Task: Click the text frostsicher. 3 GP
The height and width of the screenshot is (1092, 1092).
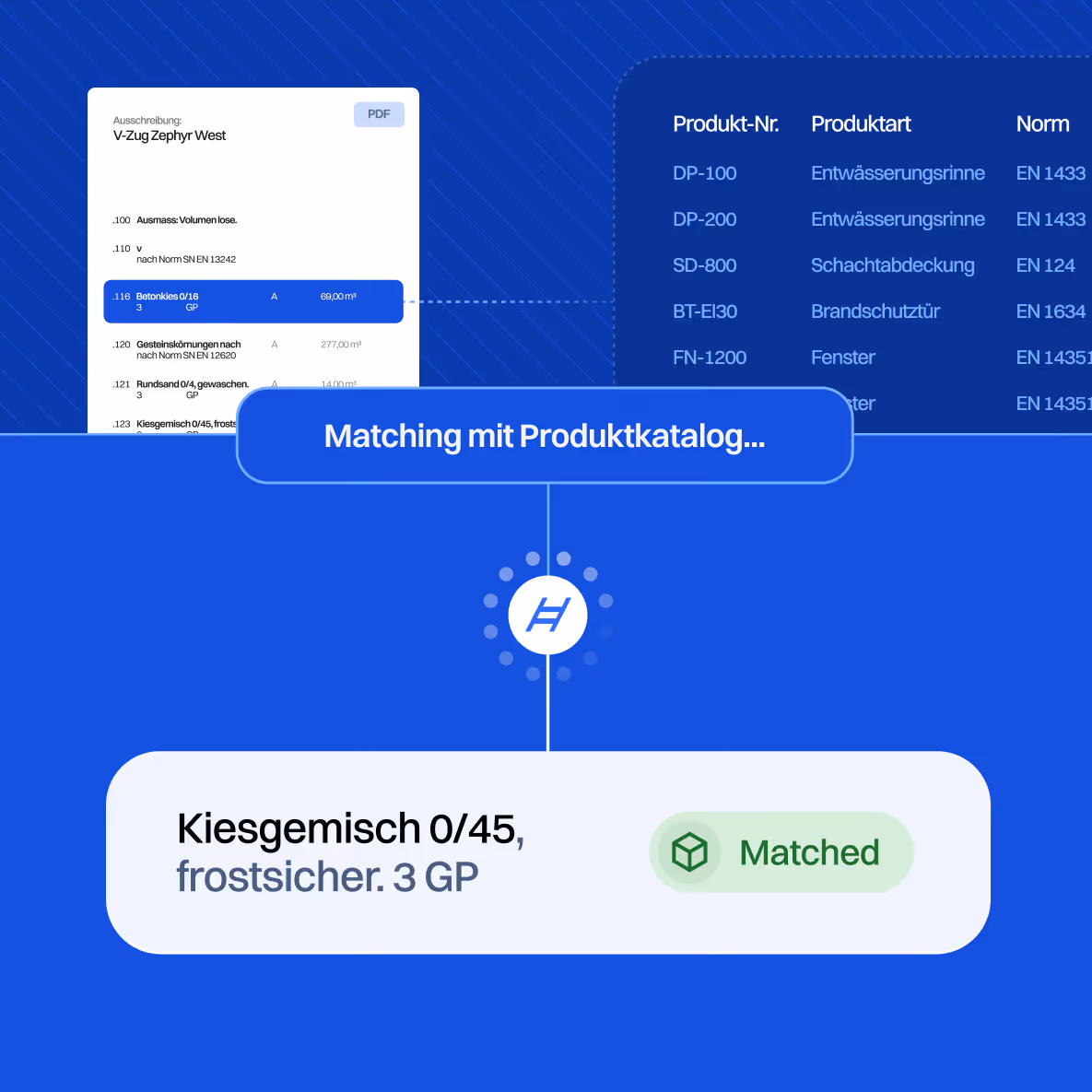Action: click(327, 876)
